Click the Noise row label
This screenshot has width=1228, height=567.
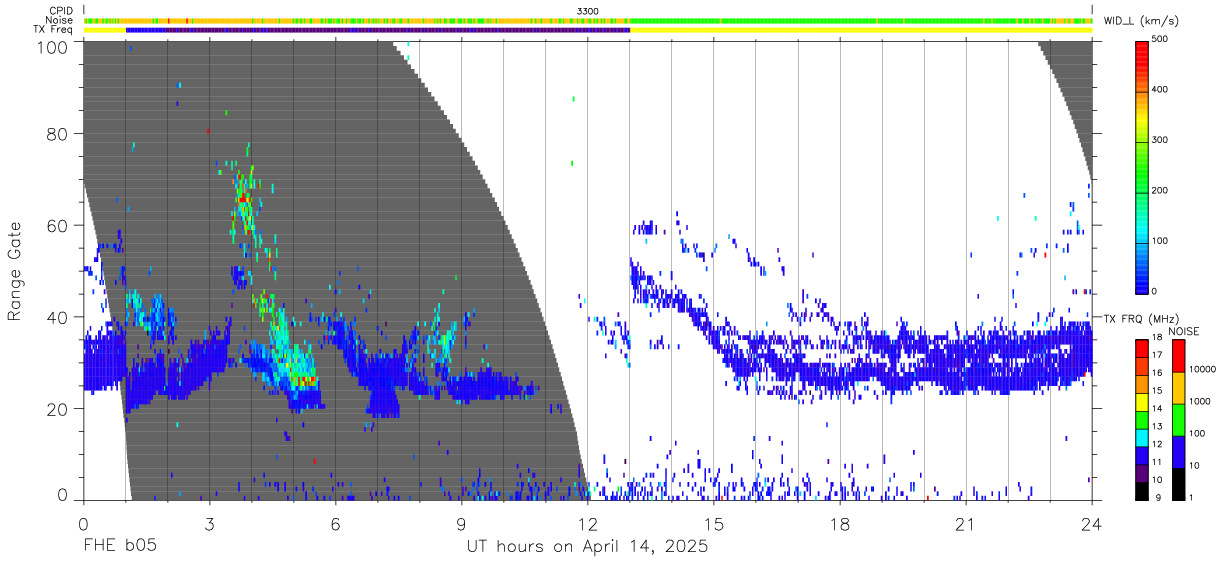click(60, 20)
